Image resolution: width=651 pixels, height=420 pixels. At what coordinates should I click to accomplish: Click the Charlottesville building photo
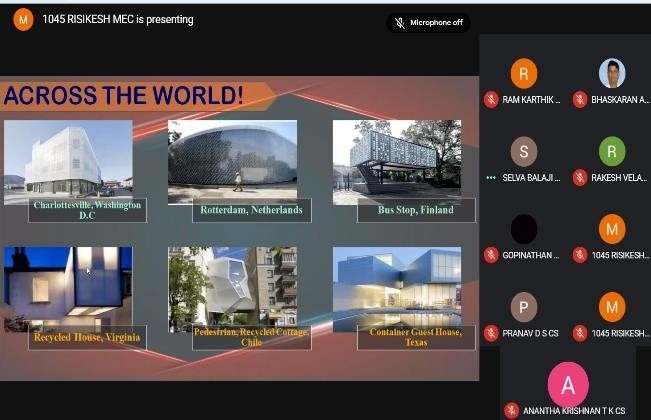point(69,162)
